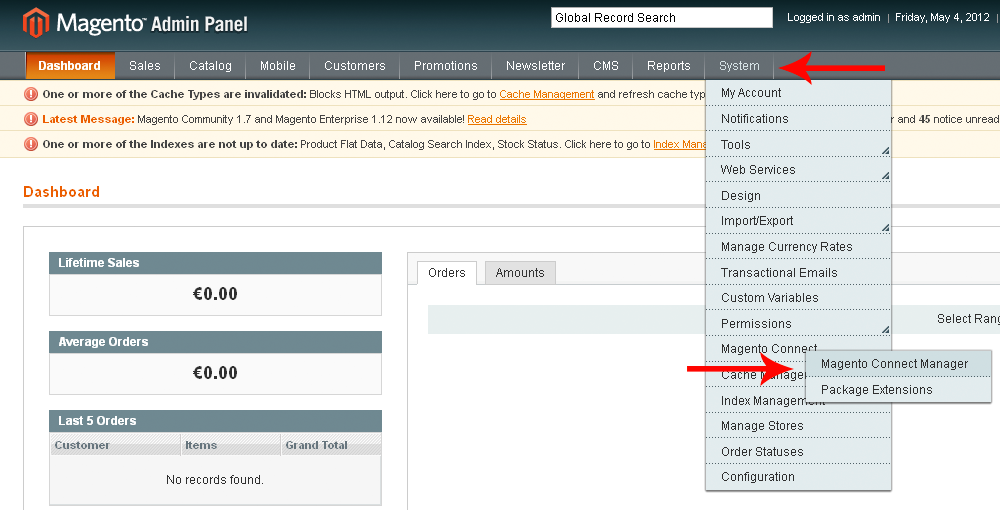Open the Newsletter menu

click(x=536, y=66)
